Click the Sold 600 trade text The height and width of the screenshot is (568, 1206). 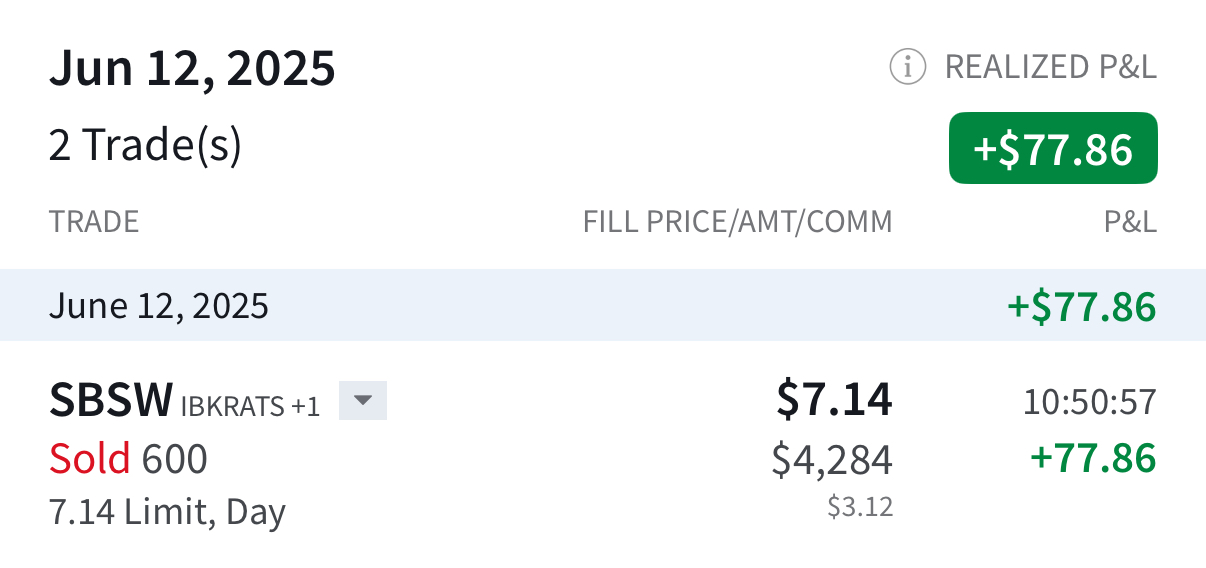(x=128, y=459)
